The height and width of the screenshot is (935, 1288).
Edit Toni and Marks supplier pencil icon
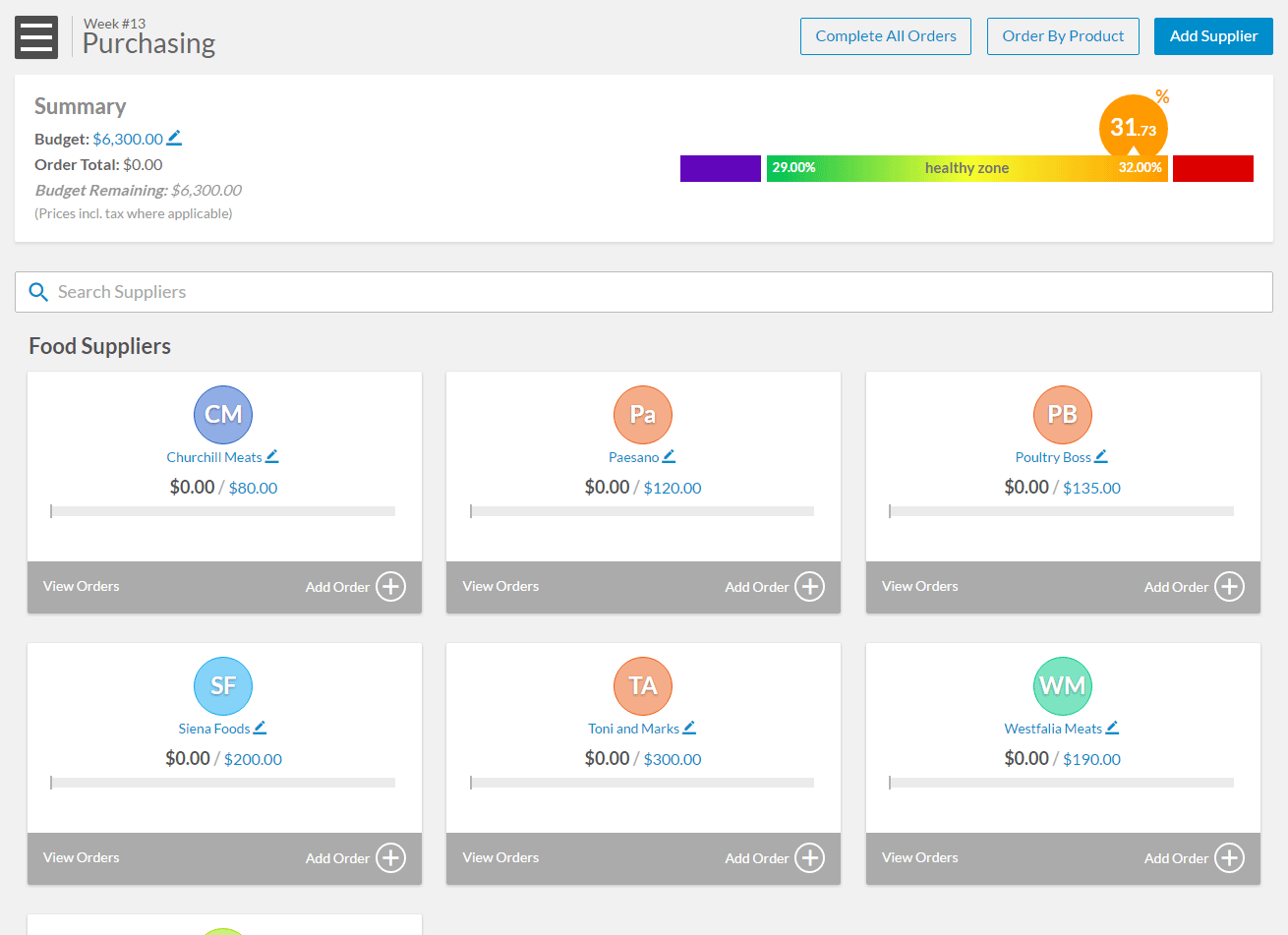[x=689, y=728]
